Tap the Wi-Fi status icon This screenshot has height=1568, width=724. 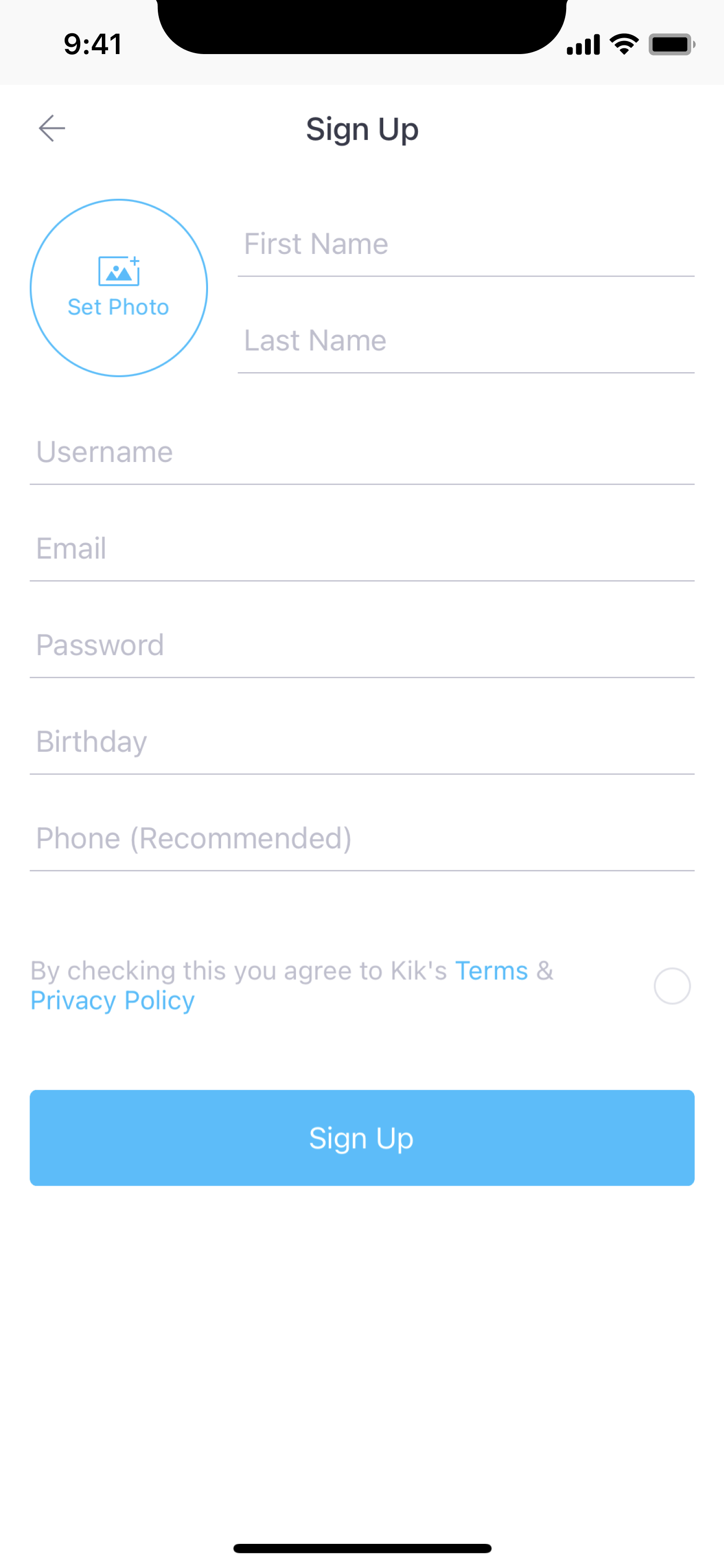point(624,44)
